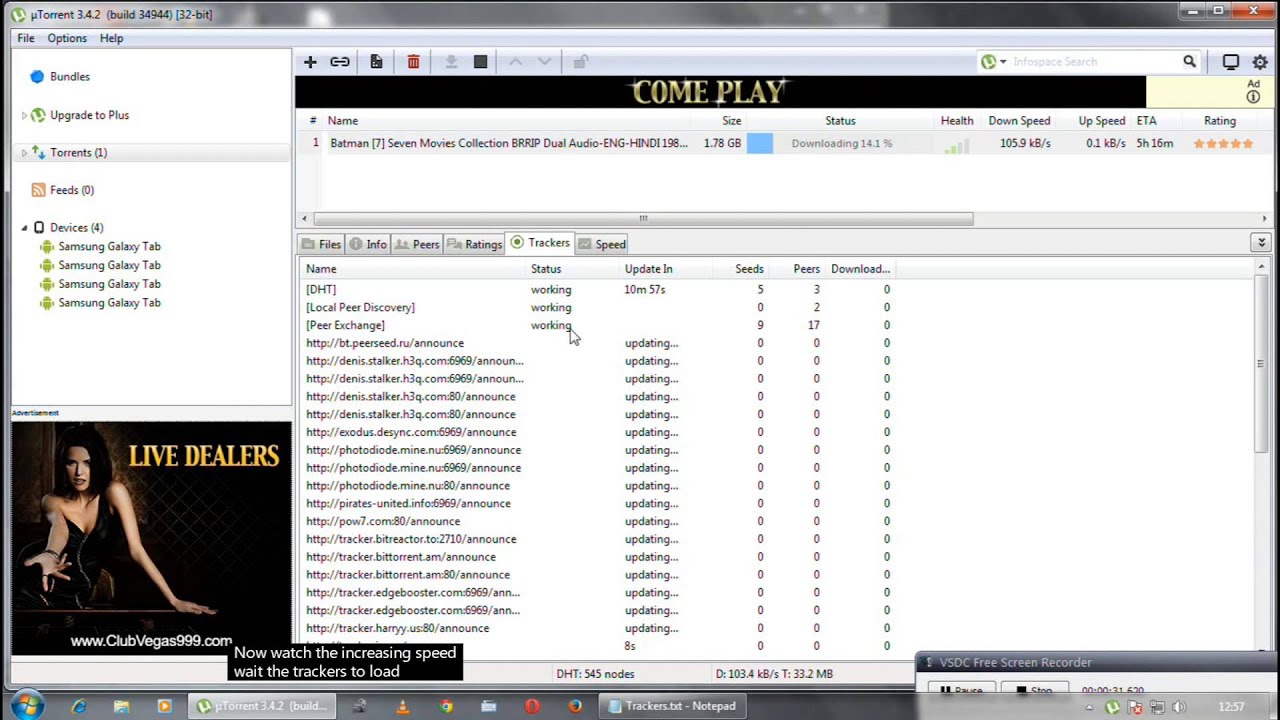Select the Batman Seven Movies Collection torrent

508,143
